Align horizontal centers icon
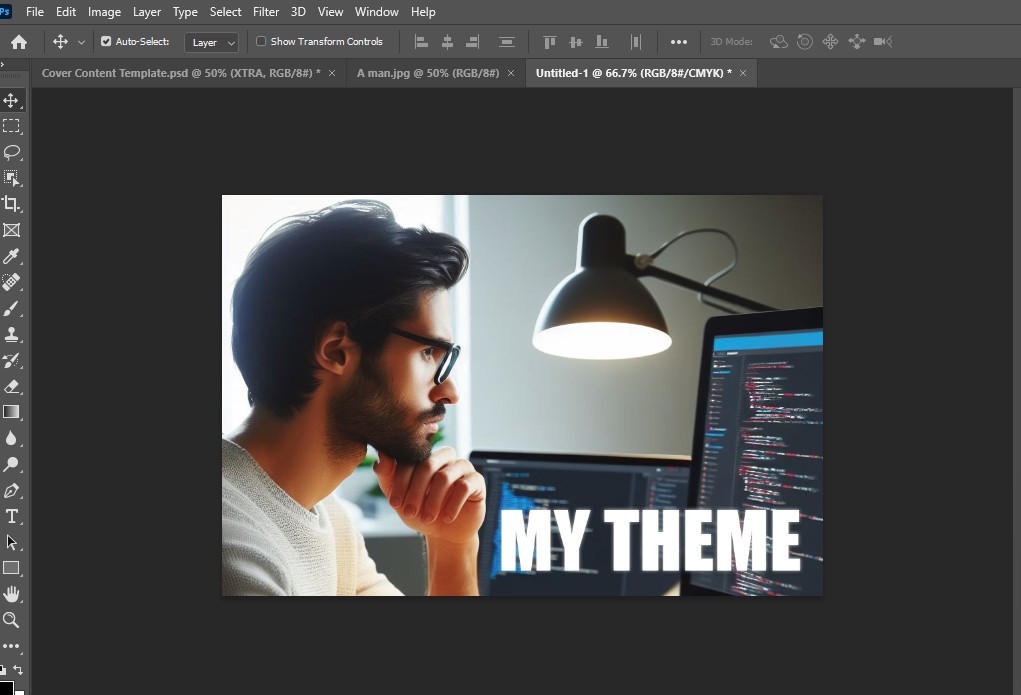This screenshot has width=1021, height=695. 447,42
